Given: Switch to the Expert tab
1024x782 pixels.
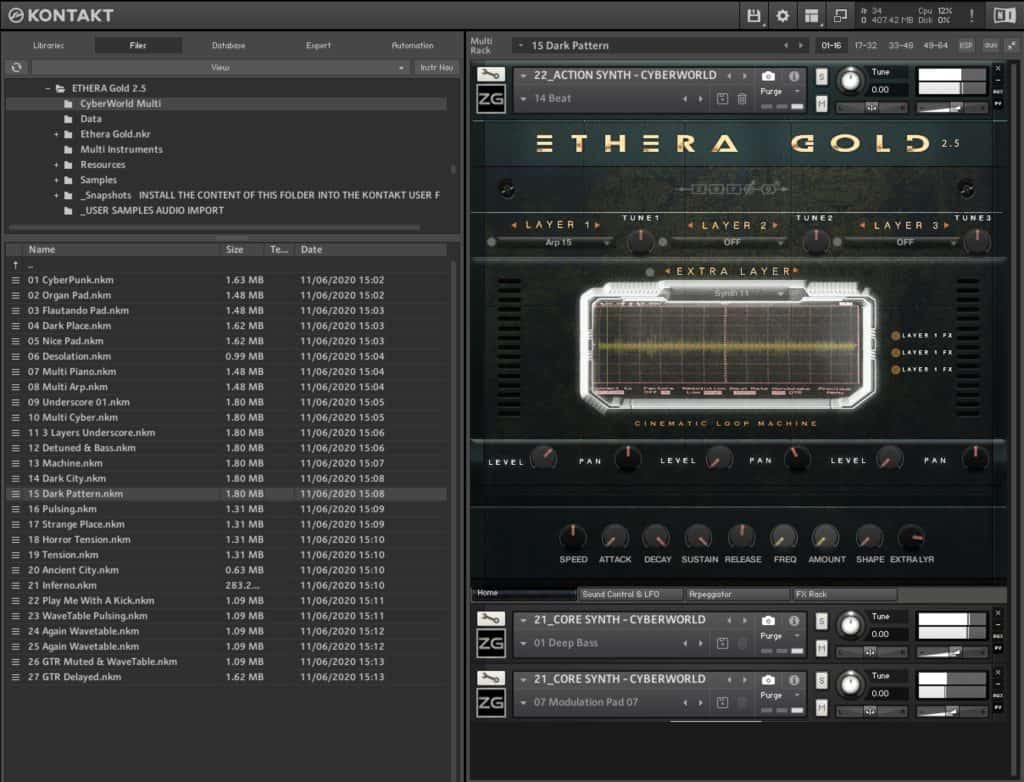Looking at the screenshot, I should [318, 45].
